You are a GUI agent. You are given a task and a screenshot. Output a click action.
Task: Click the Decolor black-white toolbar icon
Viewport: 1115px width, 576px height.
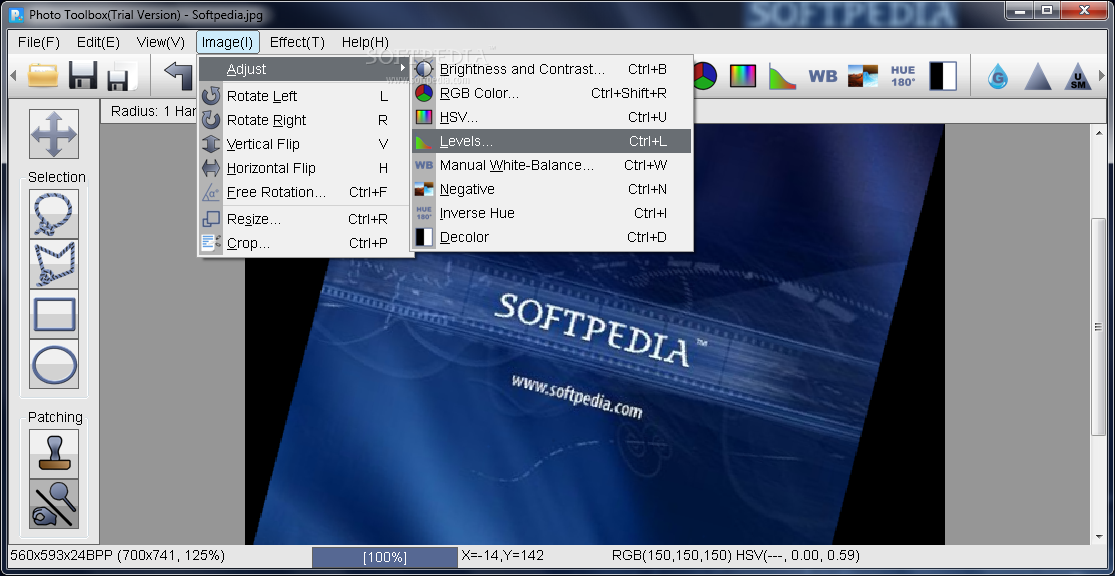[x=943, y=76]
